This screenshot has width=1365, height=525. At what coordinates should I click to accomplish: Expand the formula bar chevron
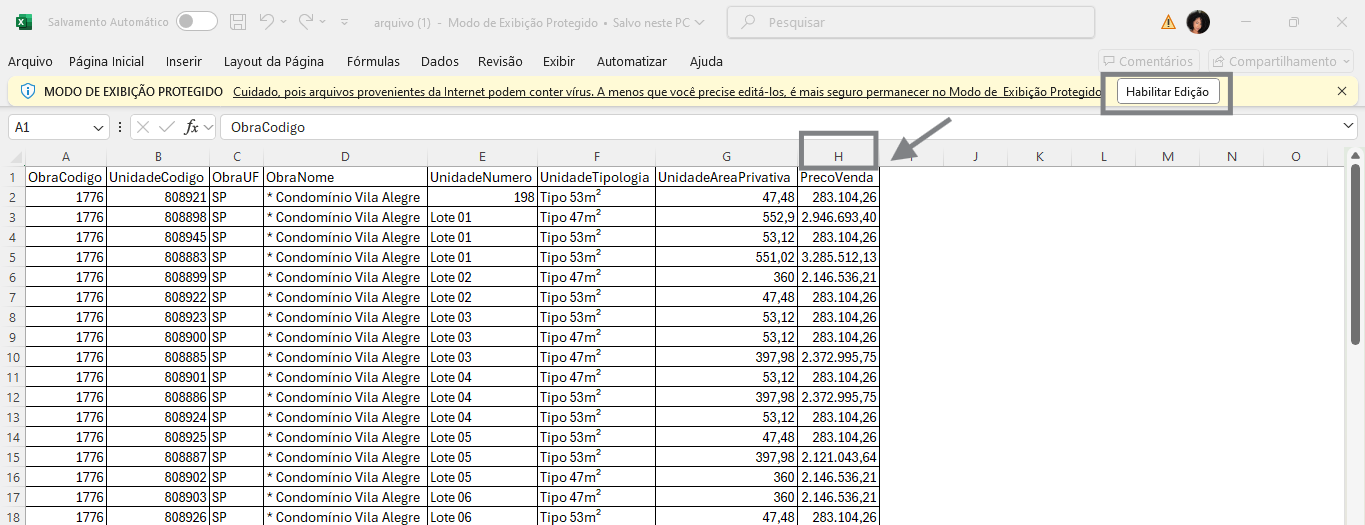(x=1349, y=127)
